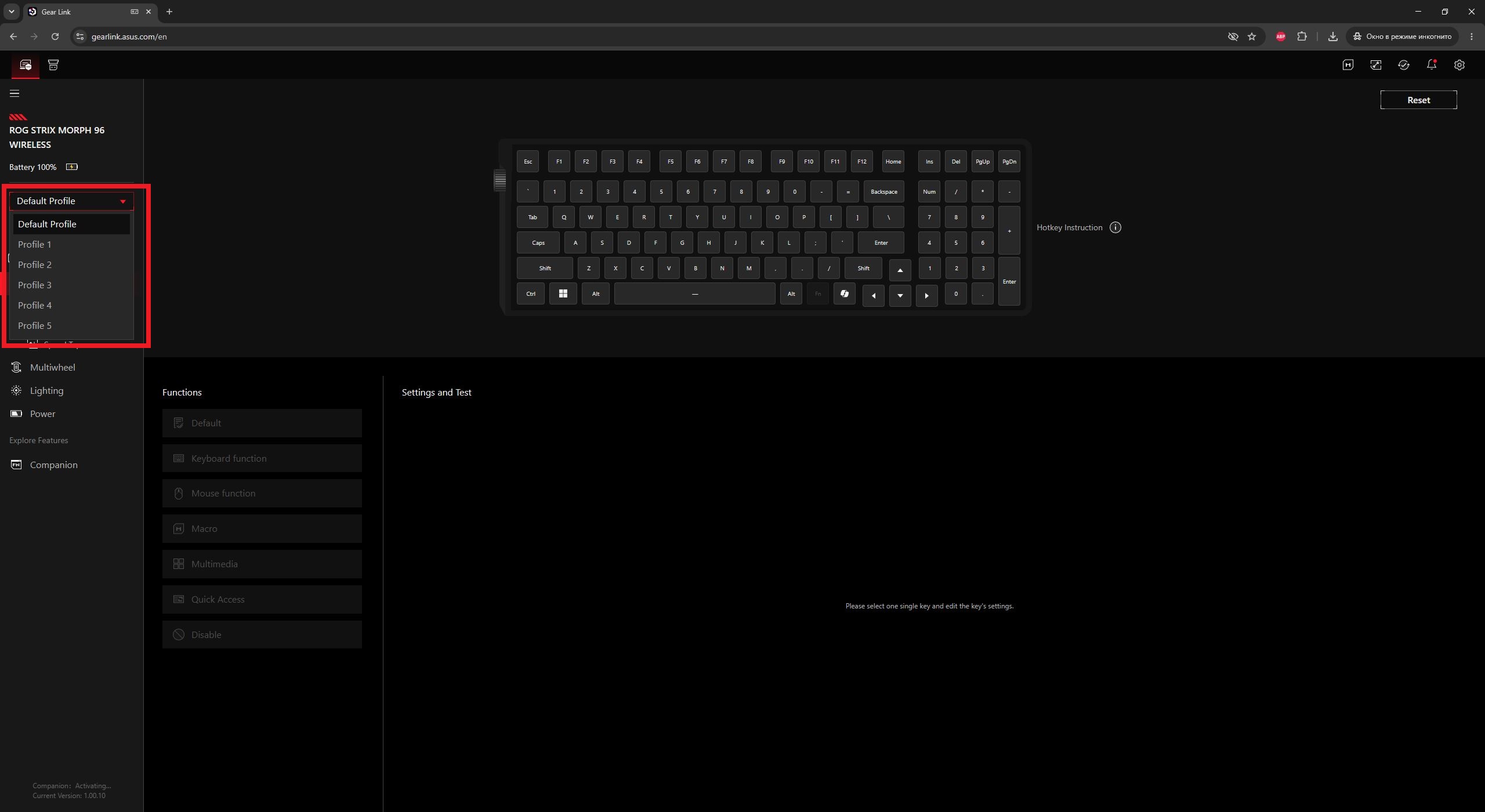Click the address bar URL
Screen dimensions: 1485x812
[129, 37]
